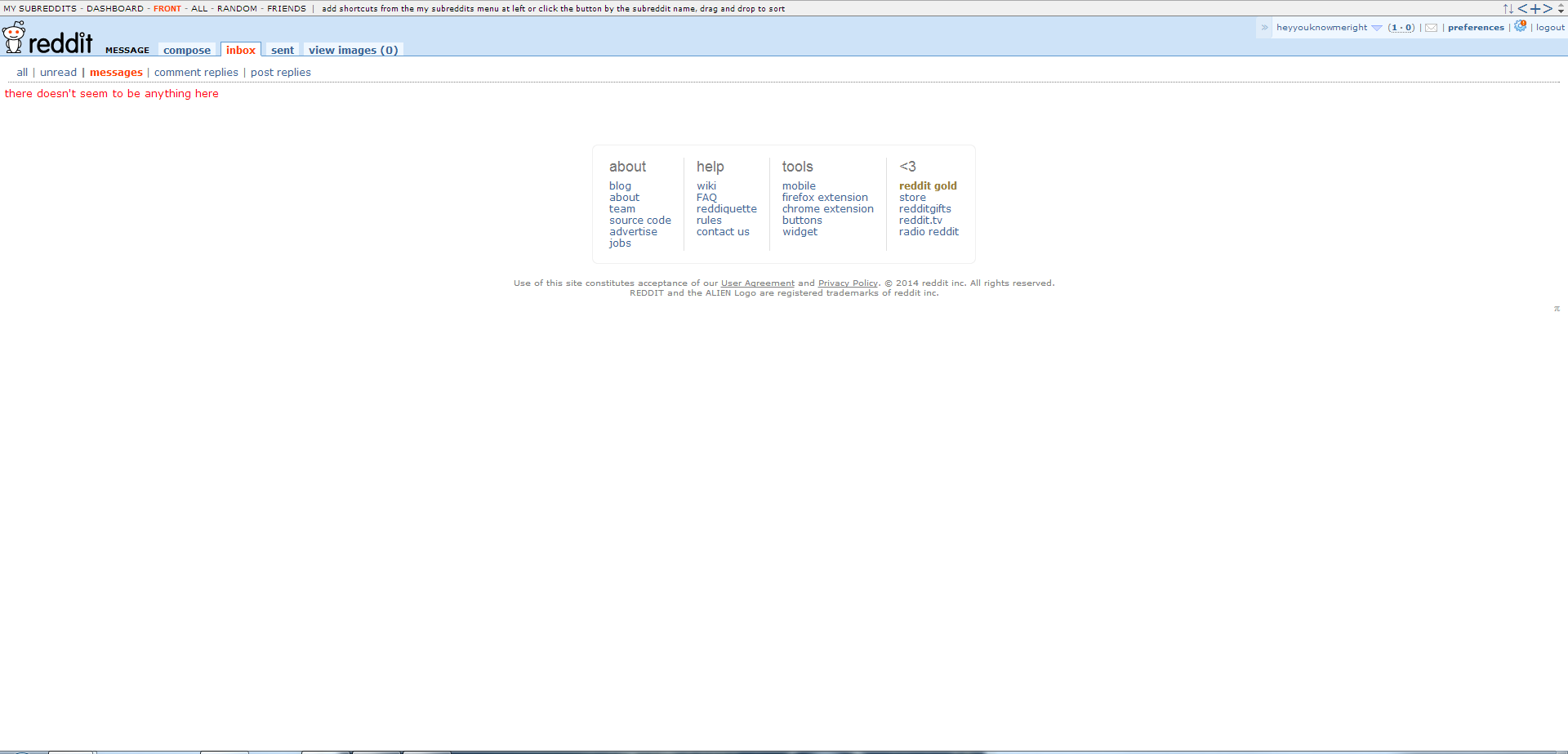1568x754 pixels.
Task: Open the view images (0) tab
Action: [x=354, y=50]
